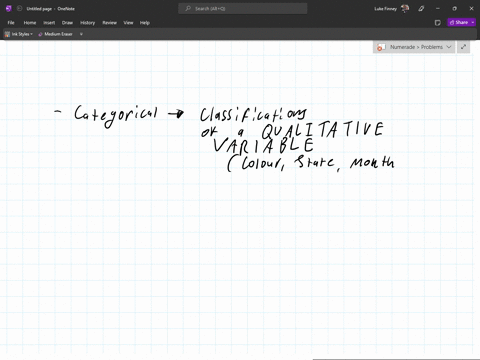480x360 pixels.
Task: Open the Insert ribbon tab
Action: coord(49,23)
